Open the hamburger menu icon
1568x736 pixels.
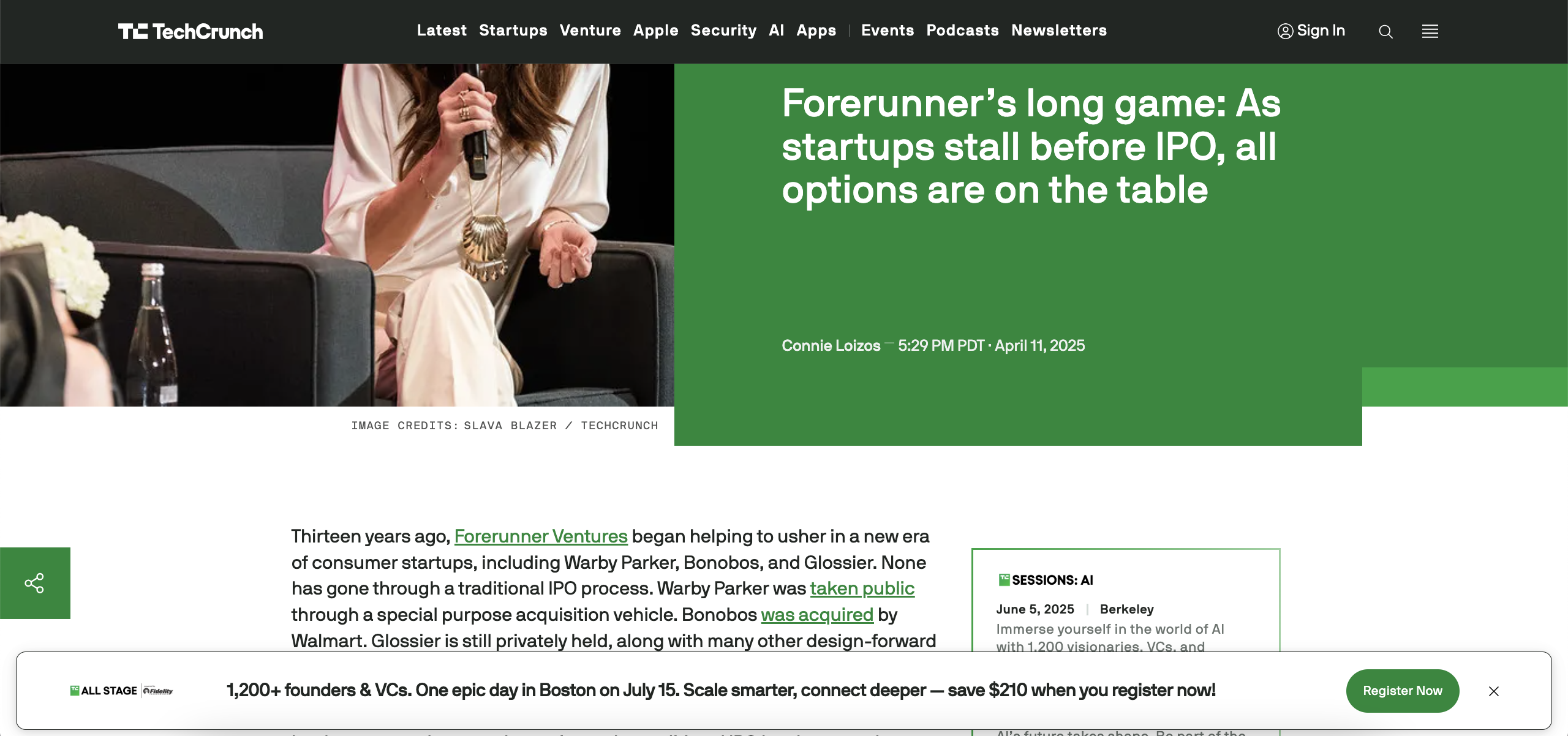1430,31
